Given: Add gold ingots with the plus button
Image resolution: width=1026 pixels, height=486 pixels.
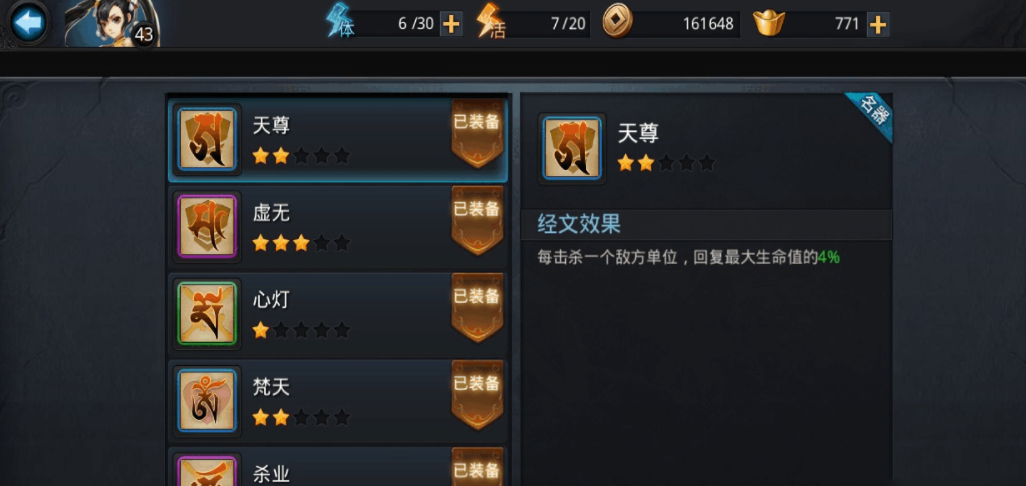Looking at the screenshot, I should click(x=877, y=25).
